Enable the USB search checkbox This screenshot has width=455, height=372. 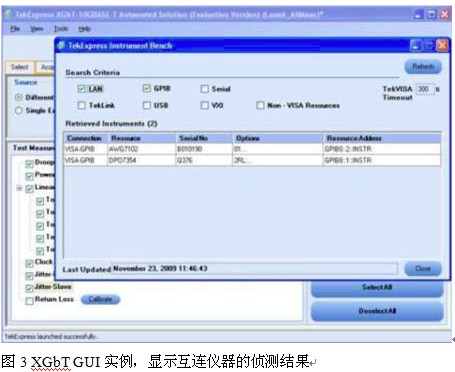click(x=147, y=105)
